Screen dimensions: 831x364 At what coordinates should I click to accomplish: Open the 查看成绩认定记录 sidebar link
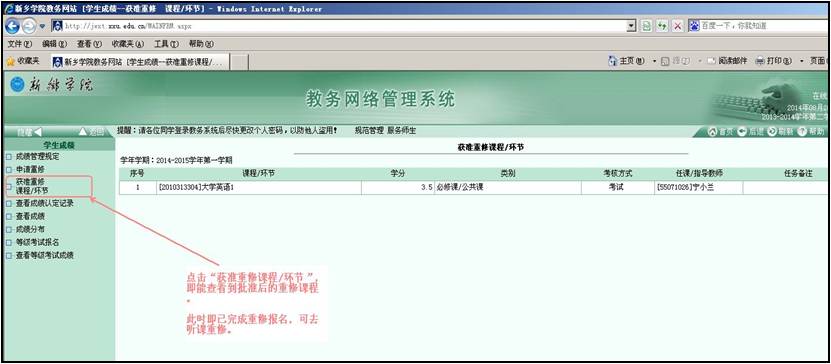tap(45, 203)
